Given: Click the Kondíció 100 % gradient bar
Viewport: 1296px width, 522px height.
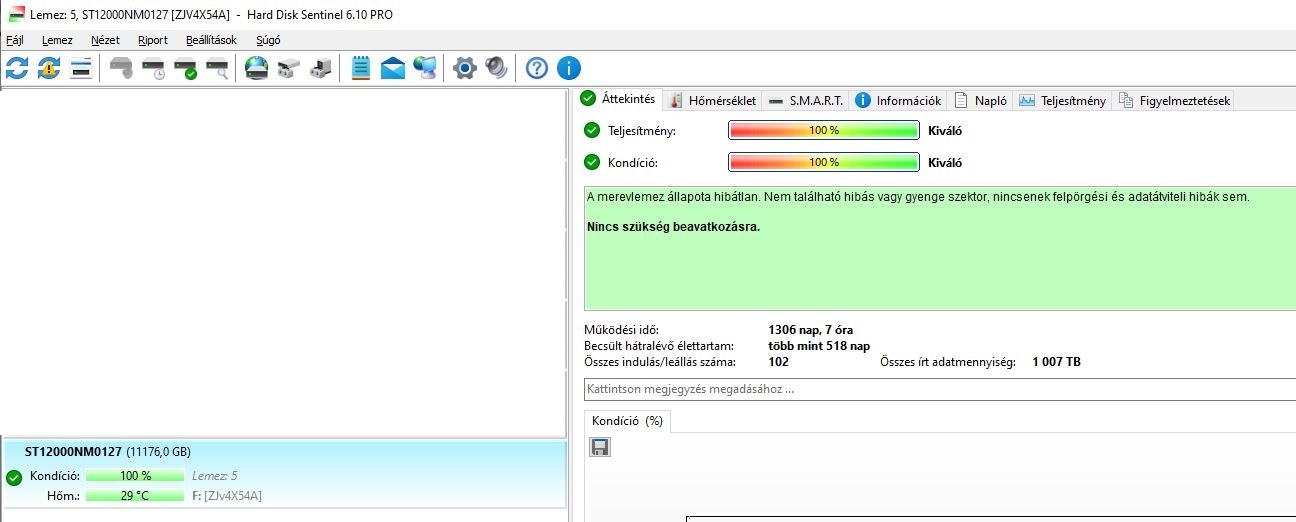Looking at the screenshot, I should click(824, 162).
